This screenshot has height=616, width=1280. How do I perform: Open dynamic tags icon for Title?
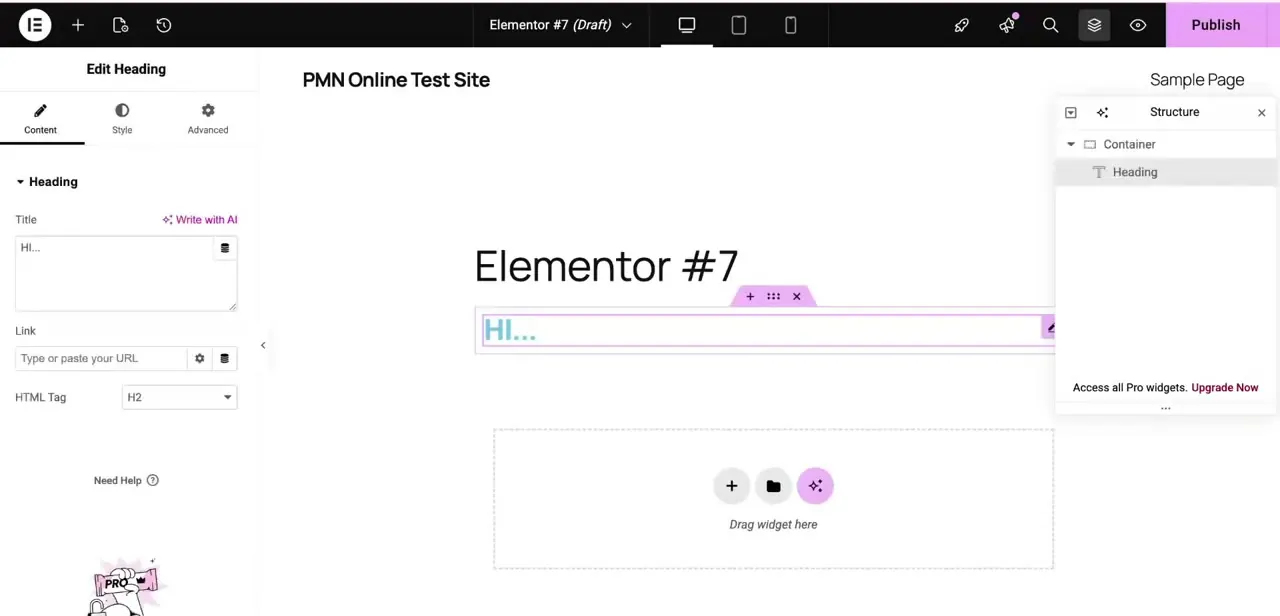point(225,248)
